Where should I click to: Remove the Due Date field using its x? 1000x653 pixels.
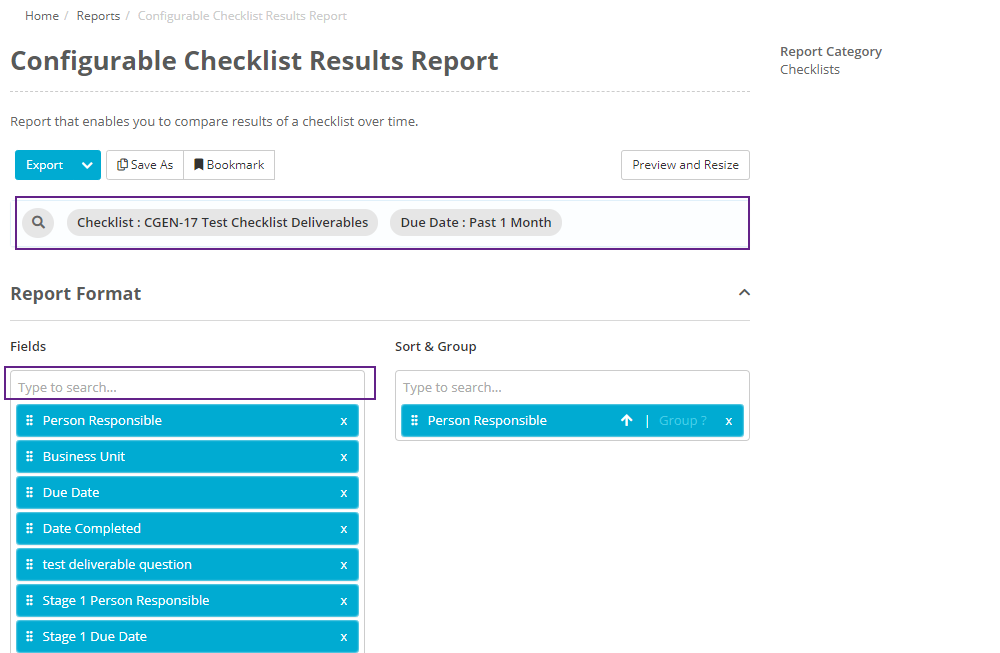tap(344, 492)
